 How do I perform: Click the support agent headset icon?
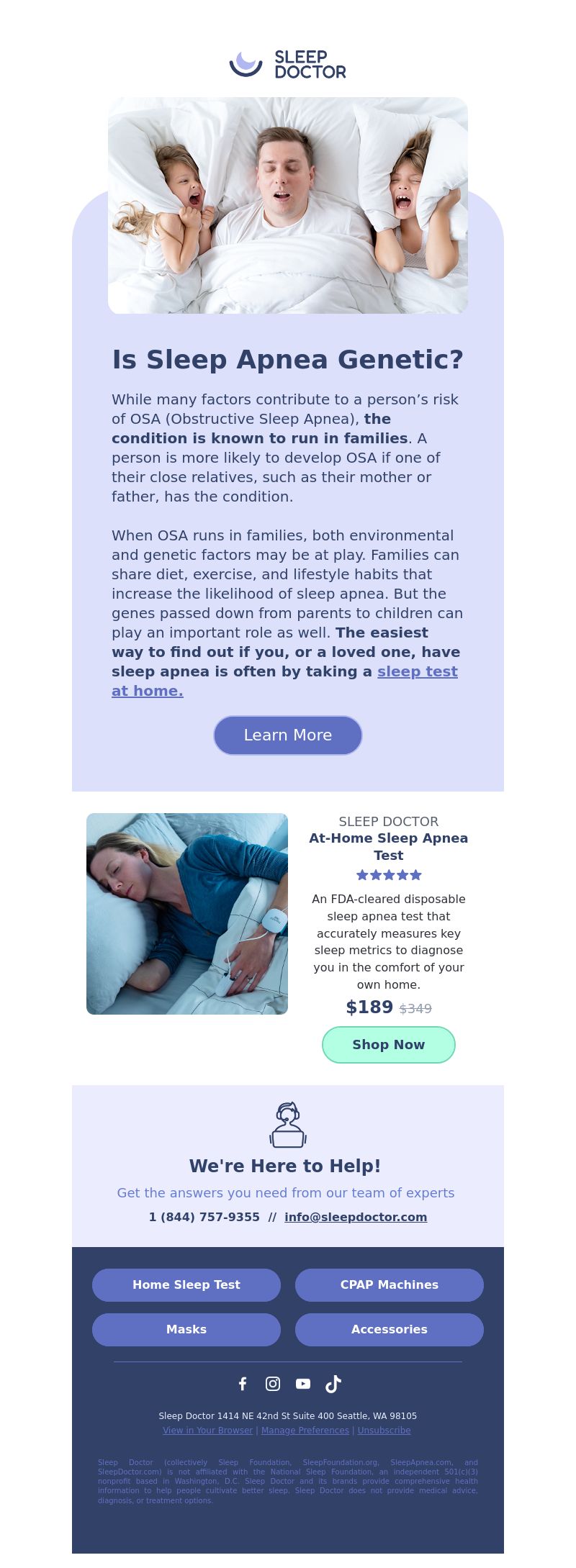288,1124
